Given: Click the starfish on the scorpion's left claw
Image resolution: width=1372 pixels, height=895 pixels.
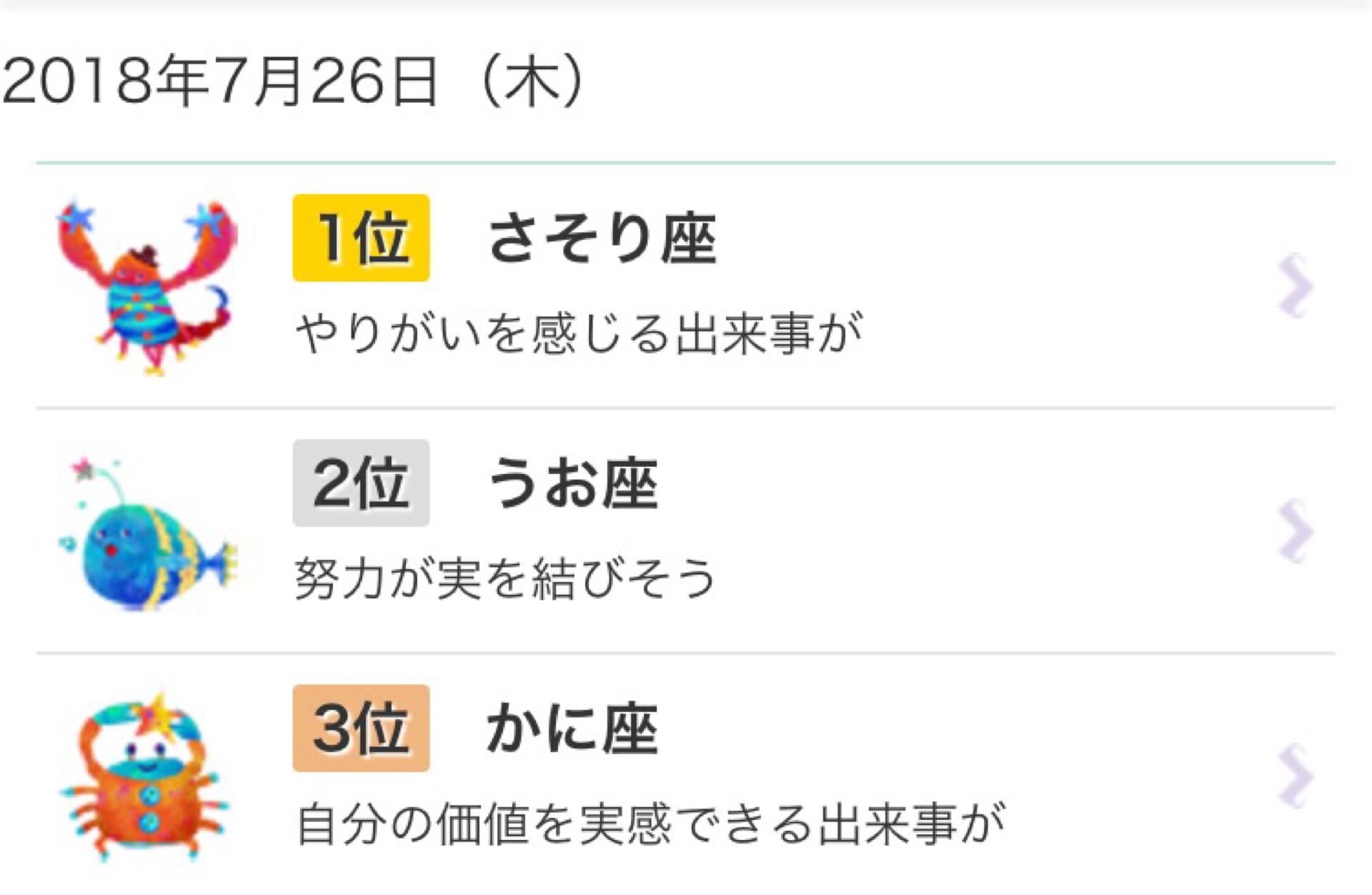Looking at the screenshot, I should [x=76, y=217].
